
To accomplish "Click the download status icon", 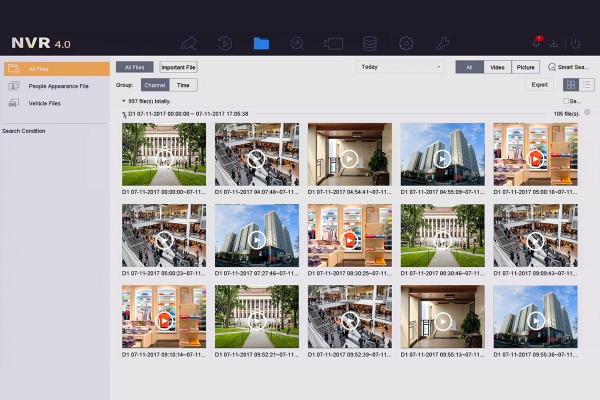I will pos(554,44).
